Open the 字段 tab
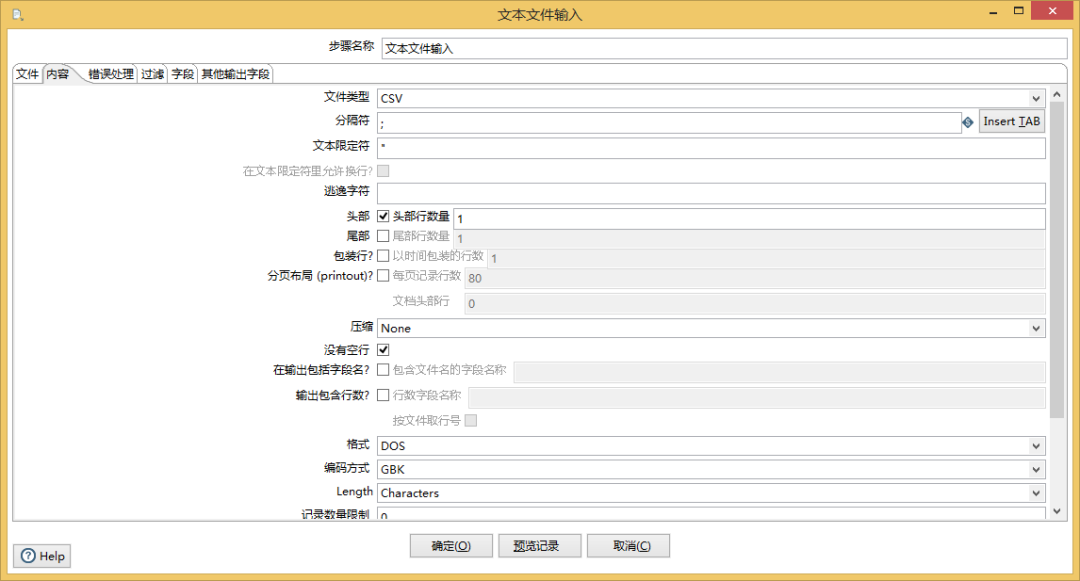1080x581 pixels. [182, 74]
